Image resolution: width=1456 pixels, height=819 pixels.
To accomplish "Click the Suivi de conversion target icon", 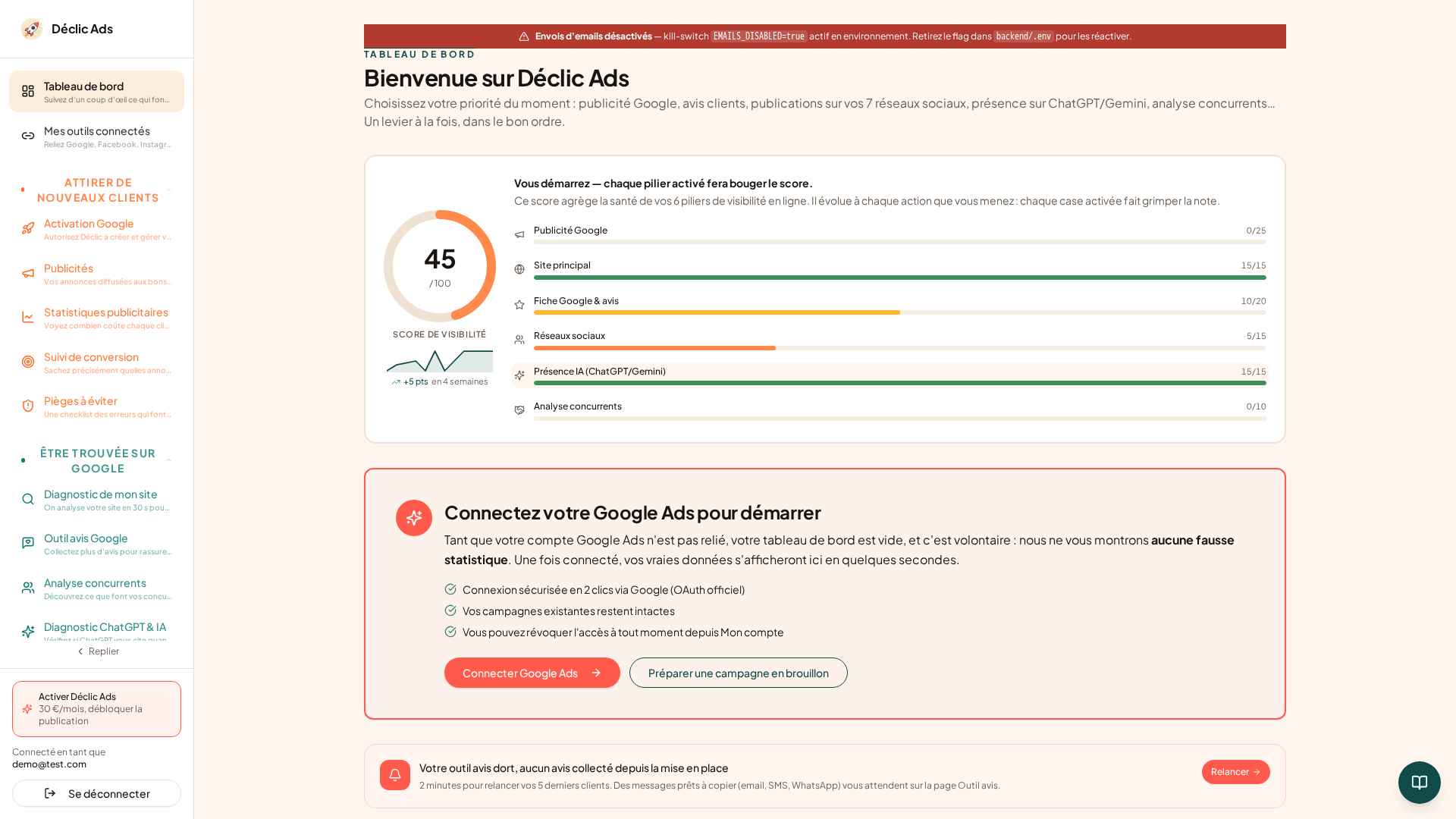I will coord(28,362).
